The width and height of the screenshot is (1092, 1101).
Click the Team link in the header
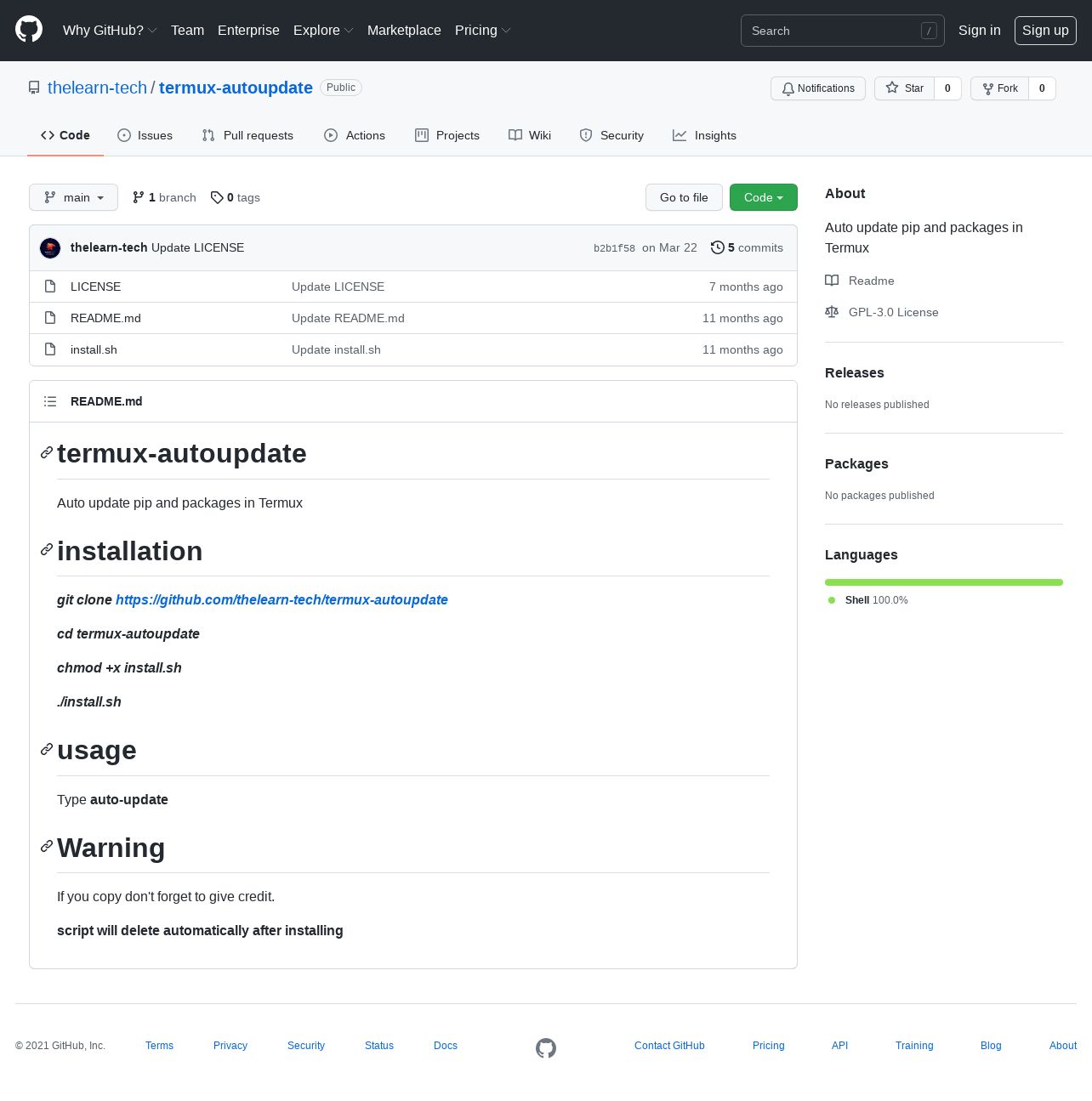point(187,30)
